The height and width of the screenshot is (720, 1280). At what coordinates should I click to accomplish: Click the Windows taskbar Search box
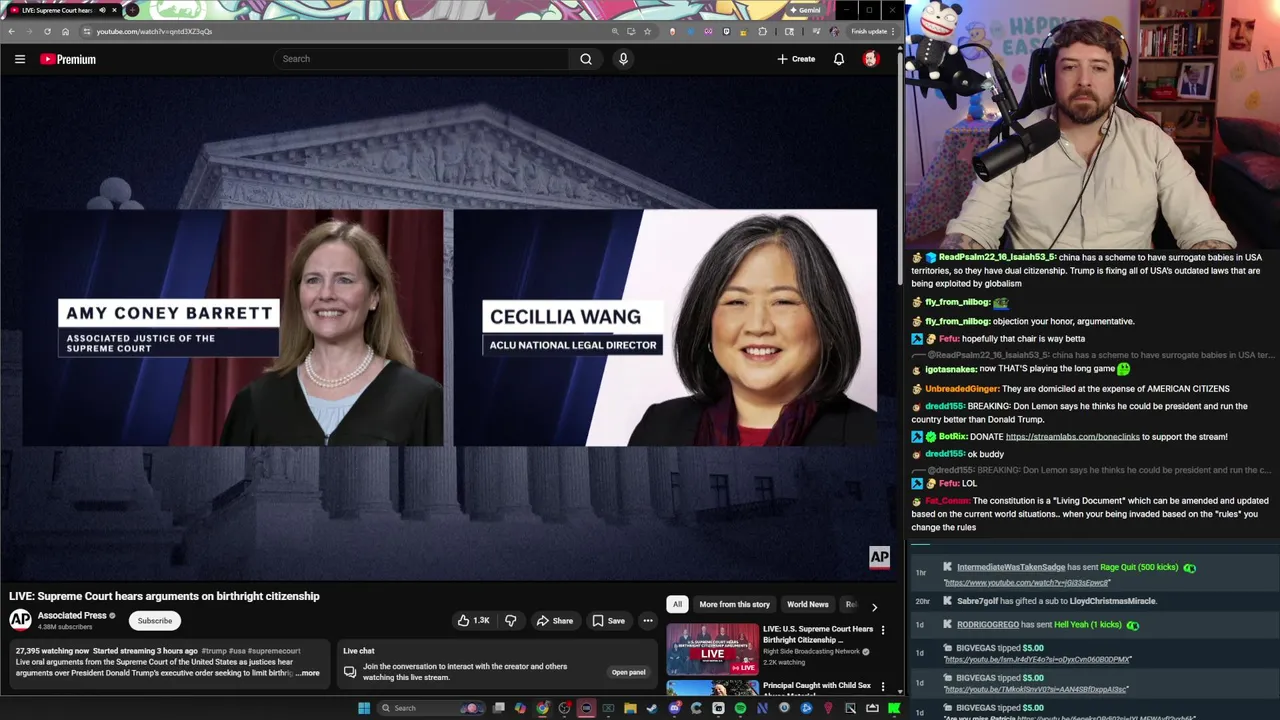tap(431, 708)
